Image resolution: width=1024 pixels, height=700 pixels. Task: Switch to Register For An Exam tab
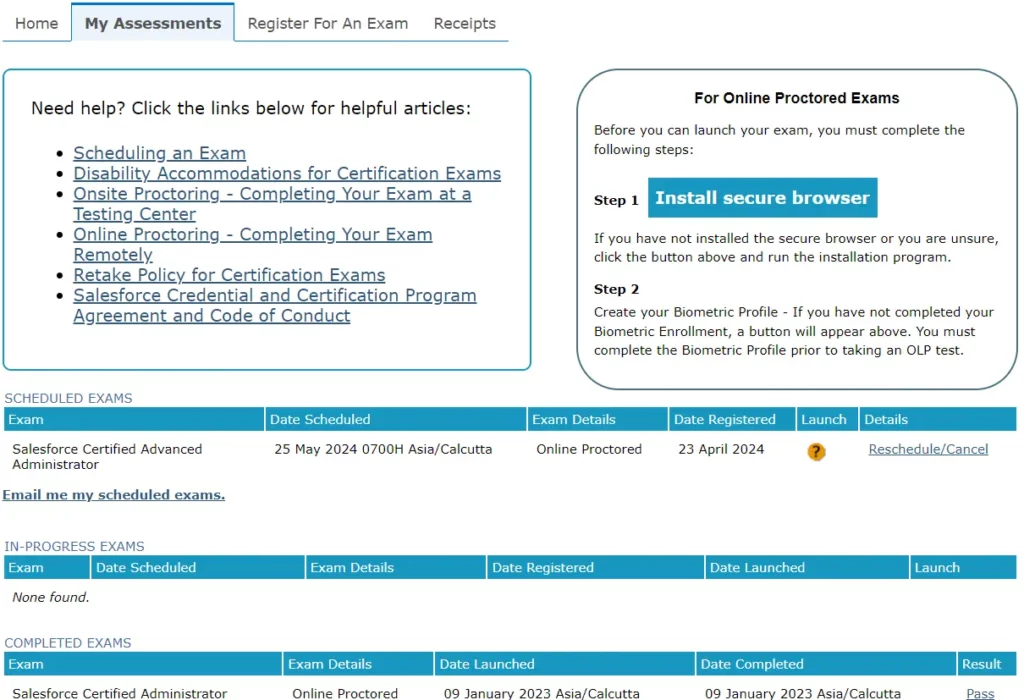328,24
